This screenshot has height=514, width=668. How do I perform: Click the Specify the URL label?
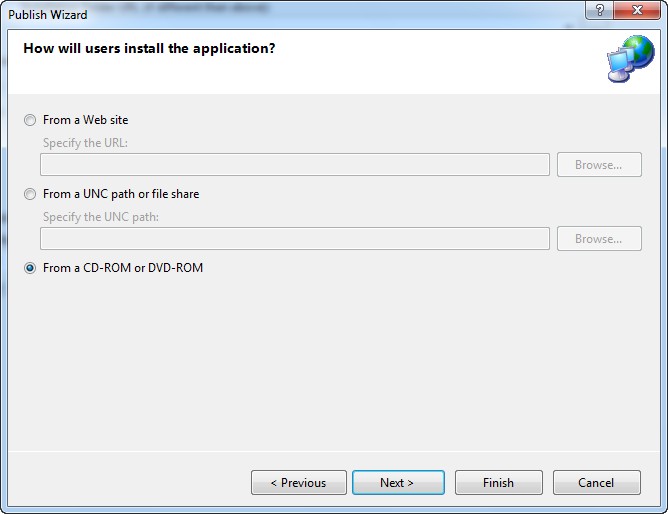(85, 143)
